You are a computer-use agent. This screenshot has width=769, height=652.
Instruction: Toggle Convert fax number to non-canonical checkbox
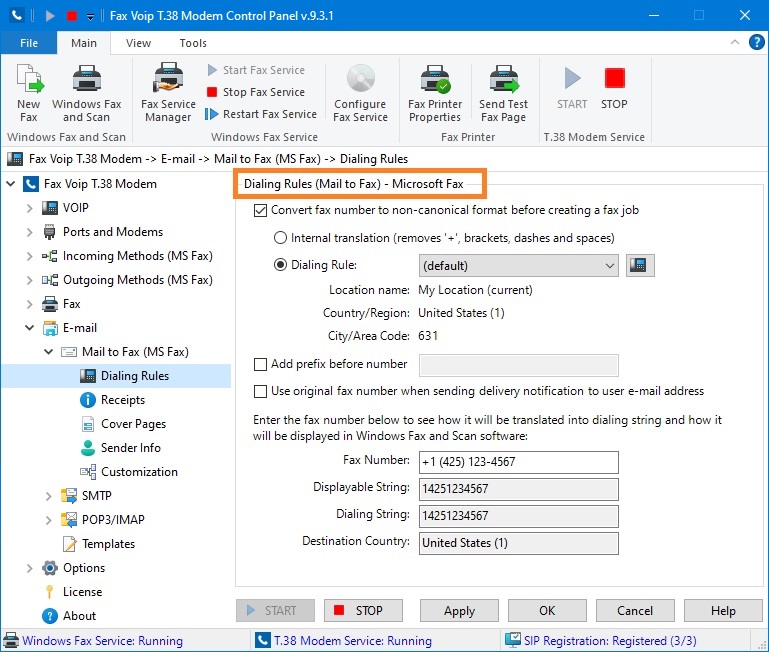[x=260, y=210]
